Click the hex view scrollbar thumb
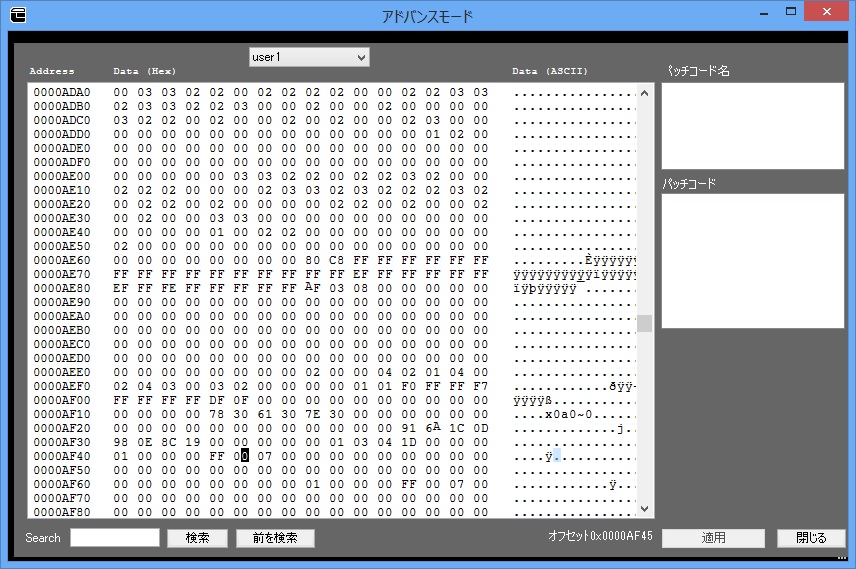This screenshot has height=569, width=856. click(x=644, y=323)
